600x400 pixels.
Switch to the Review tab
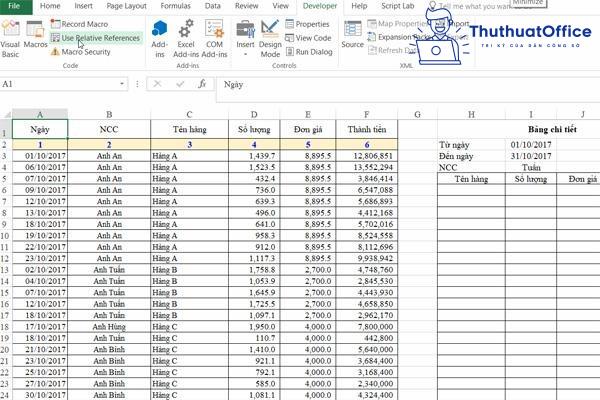[x=247, y=6]
